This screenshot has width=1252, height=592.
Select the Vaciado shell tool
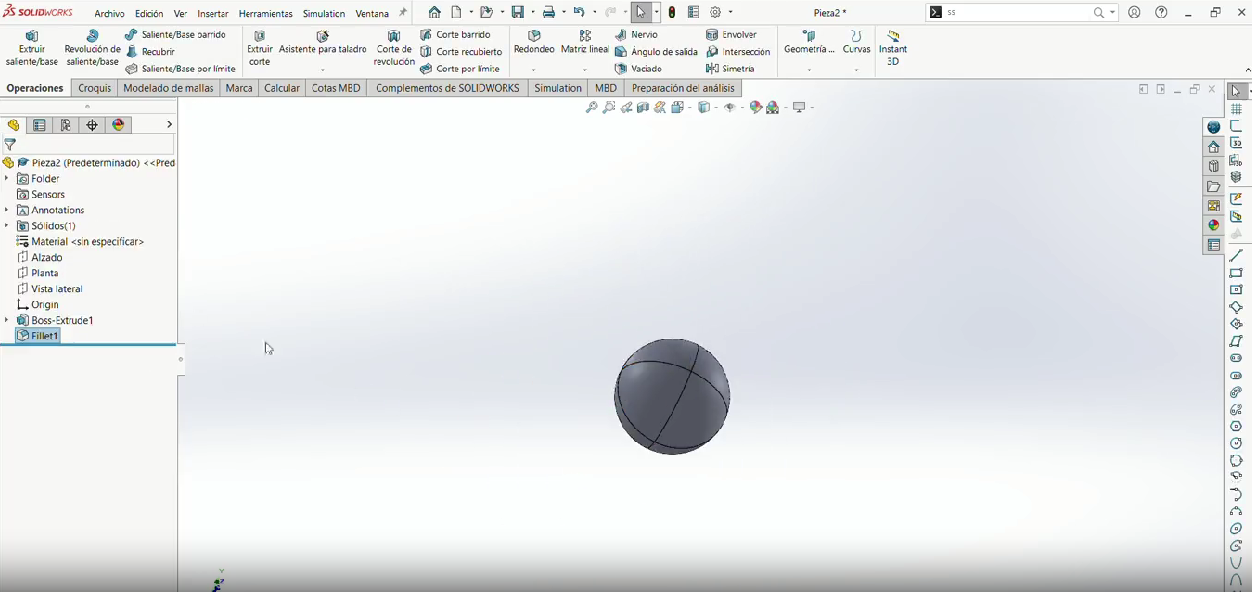point(639,69)
